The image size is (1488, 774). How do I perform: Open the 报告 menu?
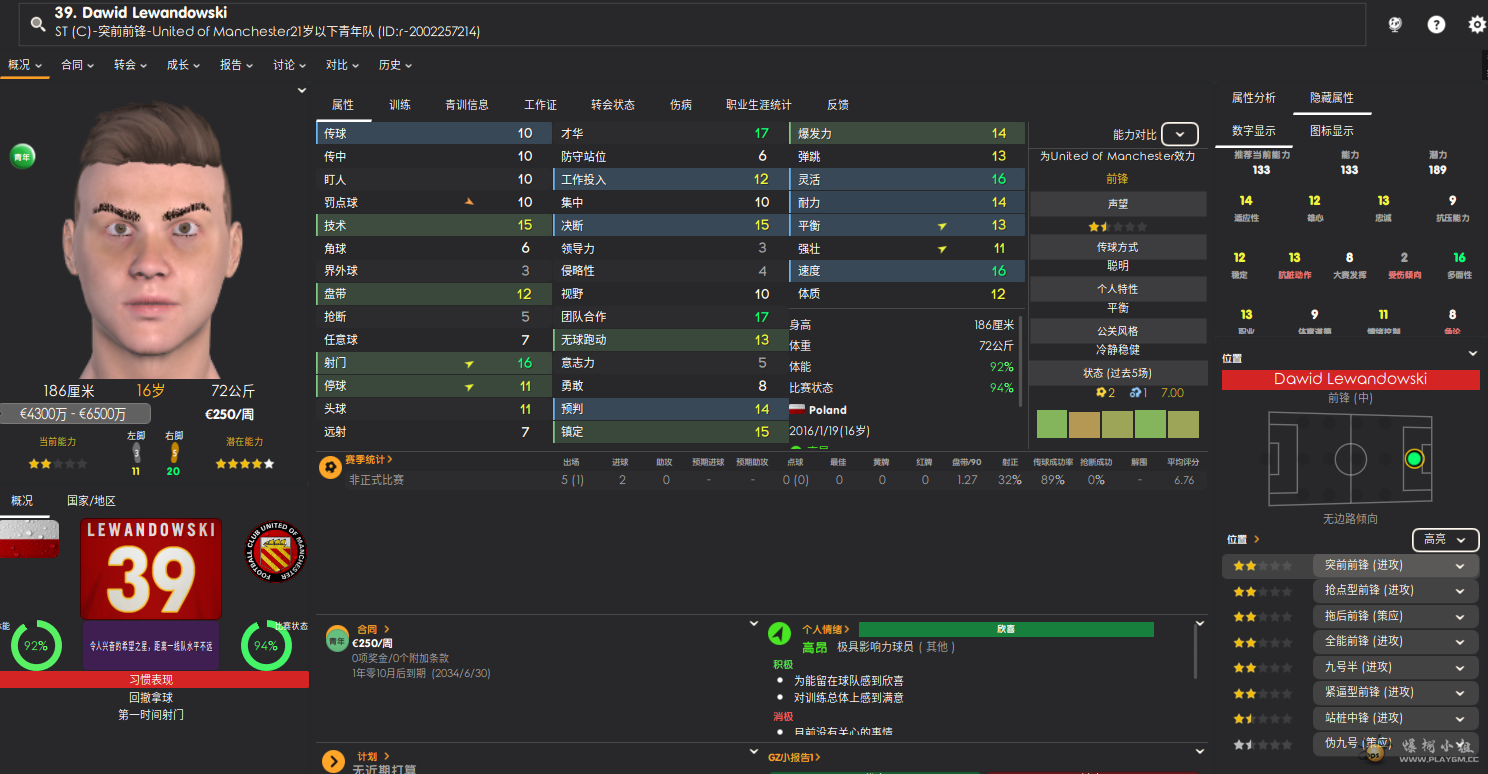click(237, 65)
